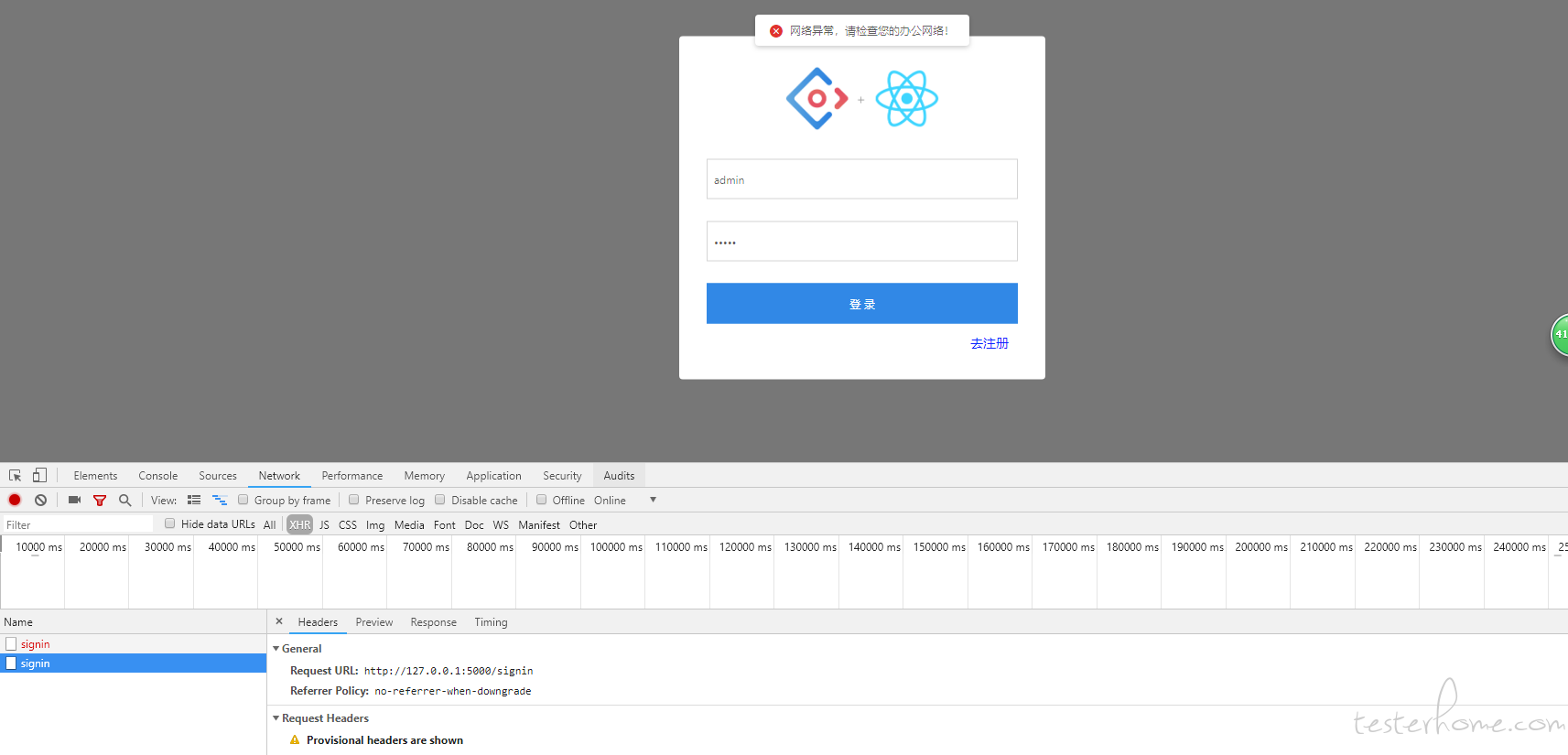Click the 10000 ms timeline marker
This screenshot has width=1568, height=755.
(x=38, y=547)
